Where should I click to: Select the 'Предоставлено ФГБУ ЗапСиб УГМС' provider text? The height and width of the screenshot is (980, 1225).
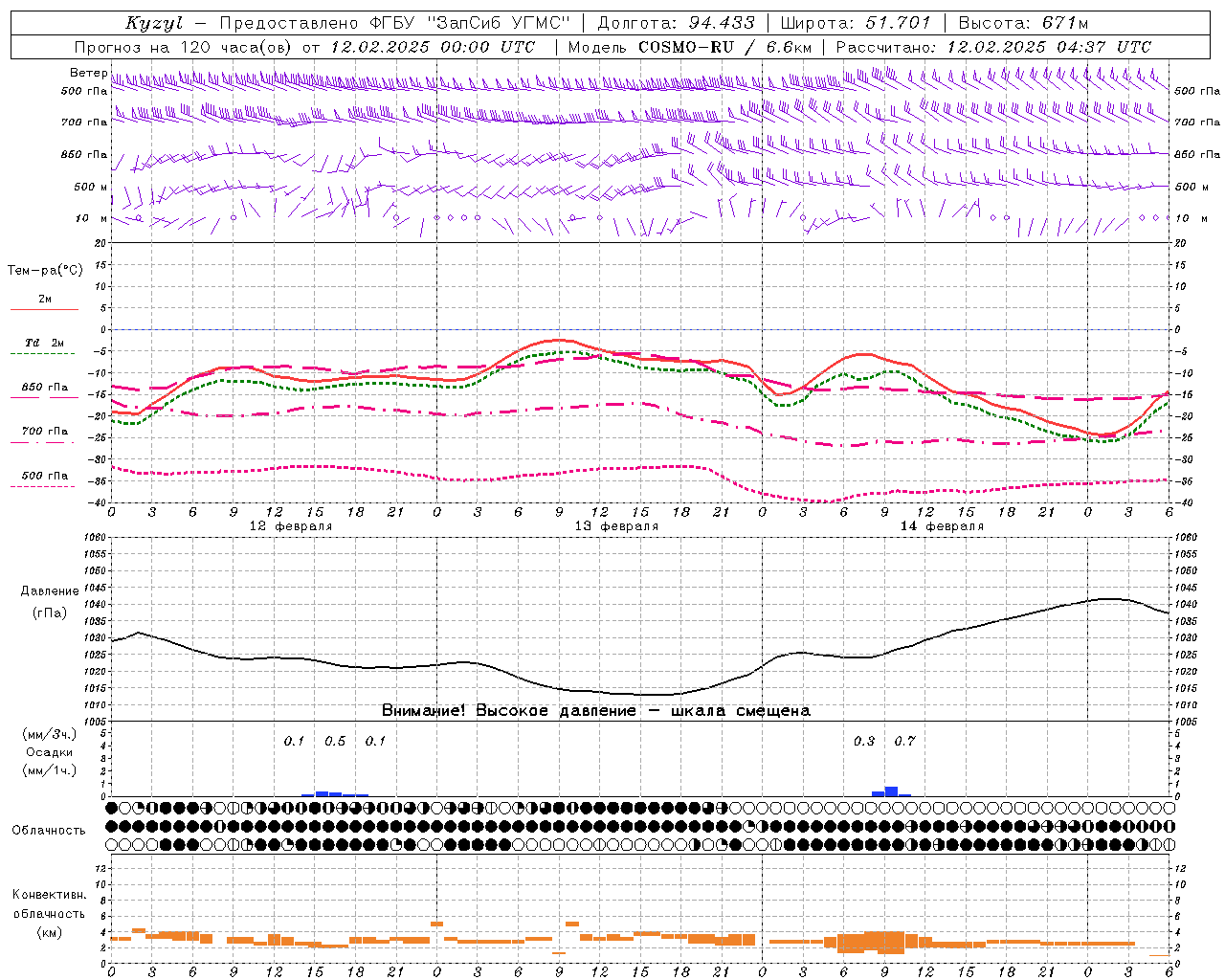pos(394,23)
